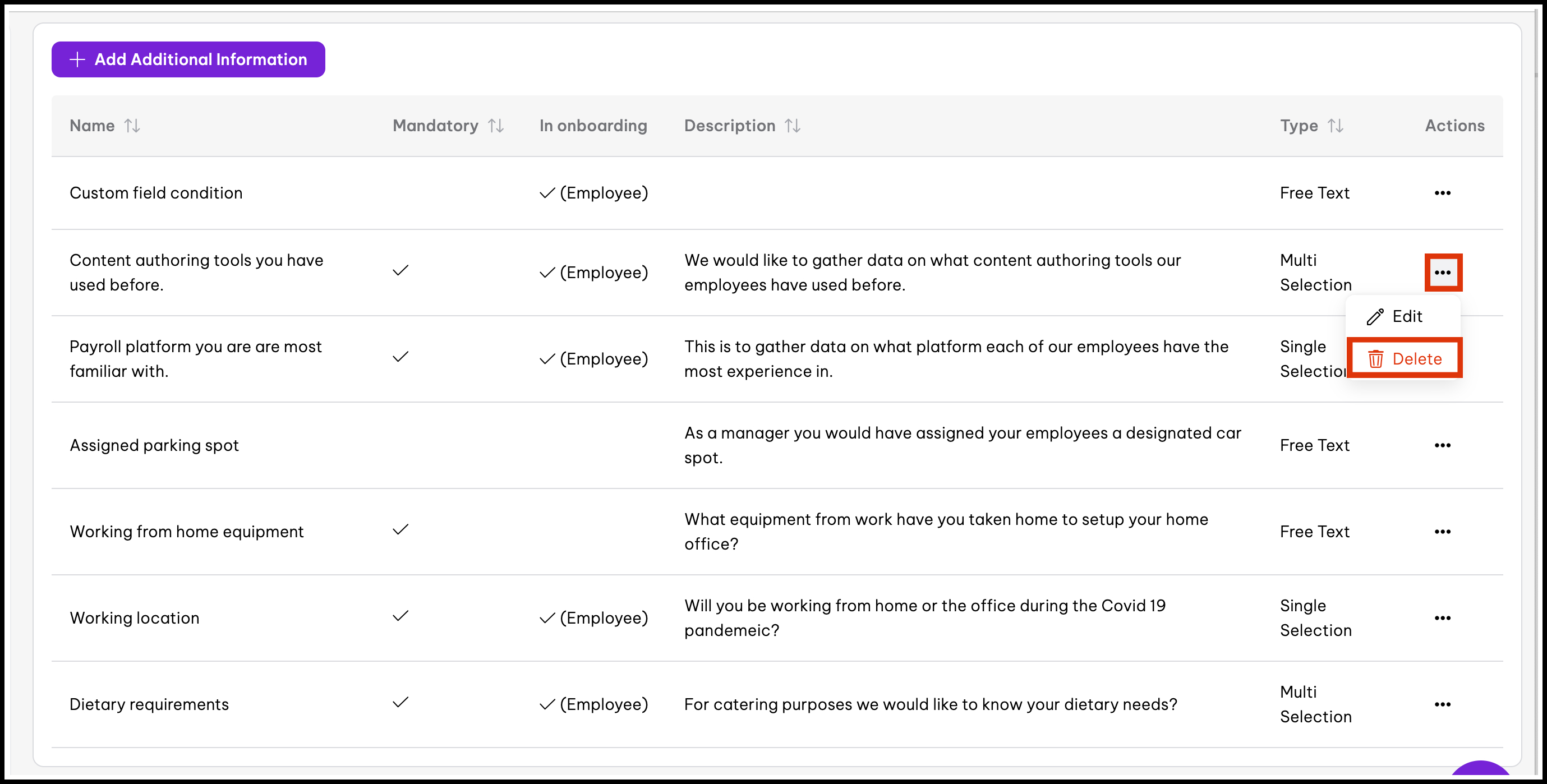Sort table by Mandatory column
The image size is (1547, 784).
pos(495,126)
